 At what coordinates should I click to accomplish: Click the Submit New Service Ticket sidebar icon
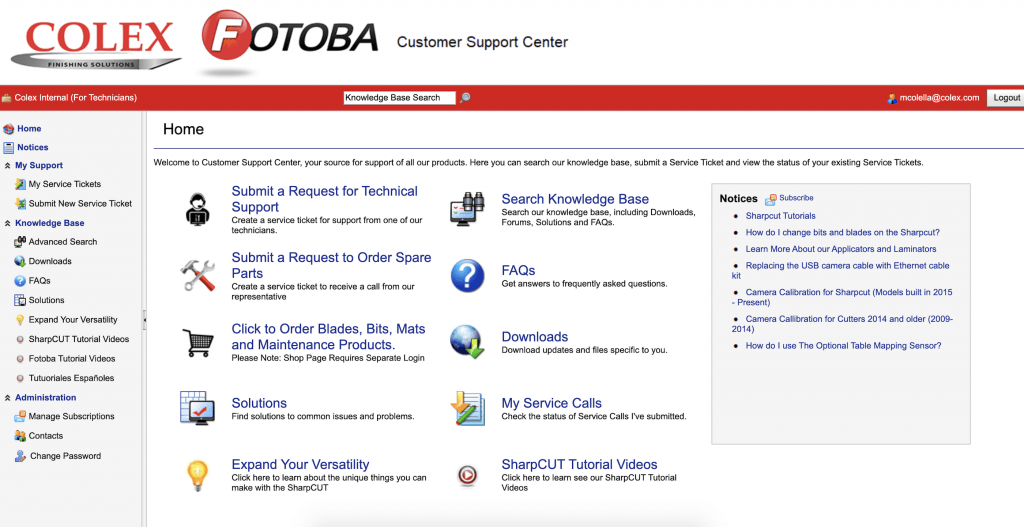pos(20,204)
